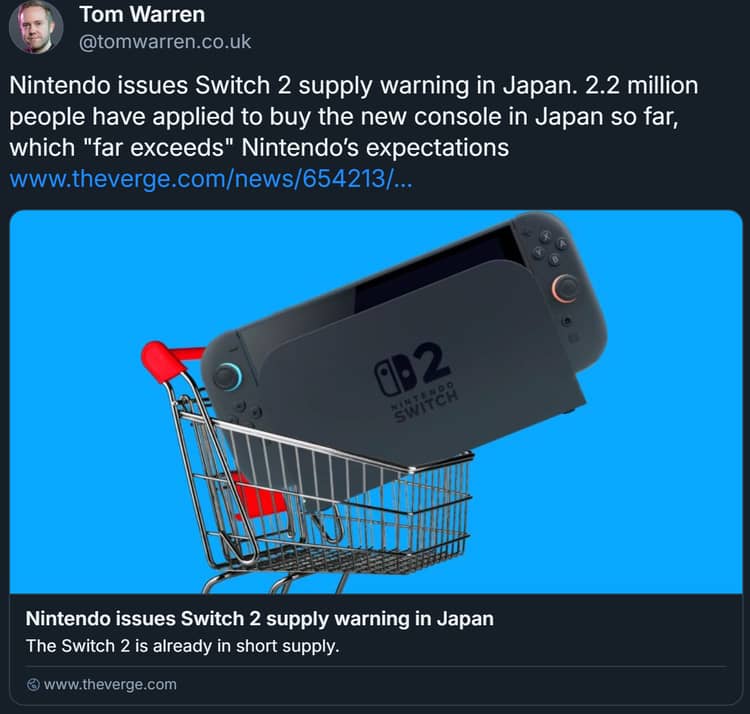
Task: Open the @tomwarren.co.uk handle
Action: [165, 42]
